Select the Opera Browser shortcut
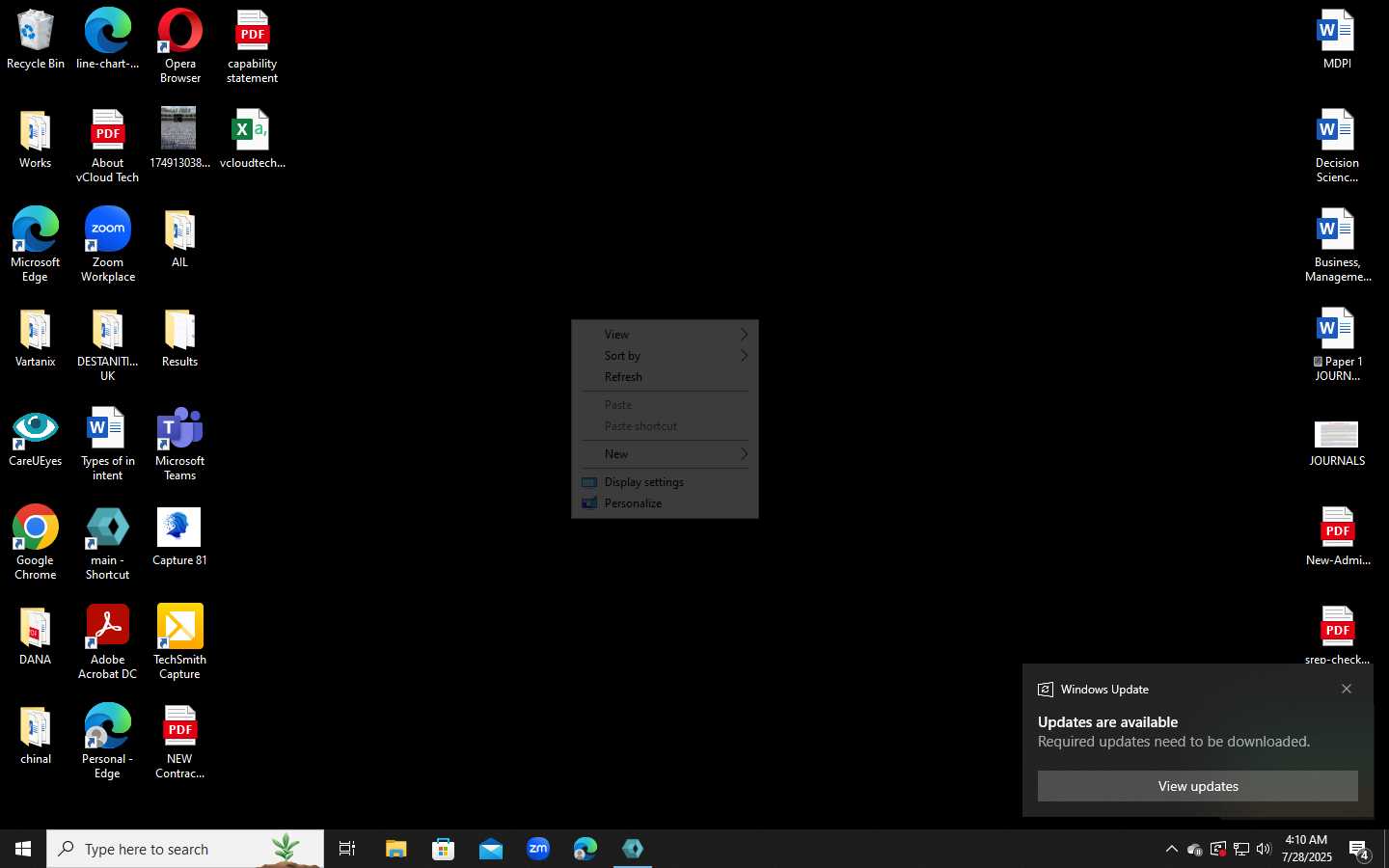1389x868 pixels. tap(180, 46)
